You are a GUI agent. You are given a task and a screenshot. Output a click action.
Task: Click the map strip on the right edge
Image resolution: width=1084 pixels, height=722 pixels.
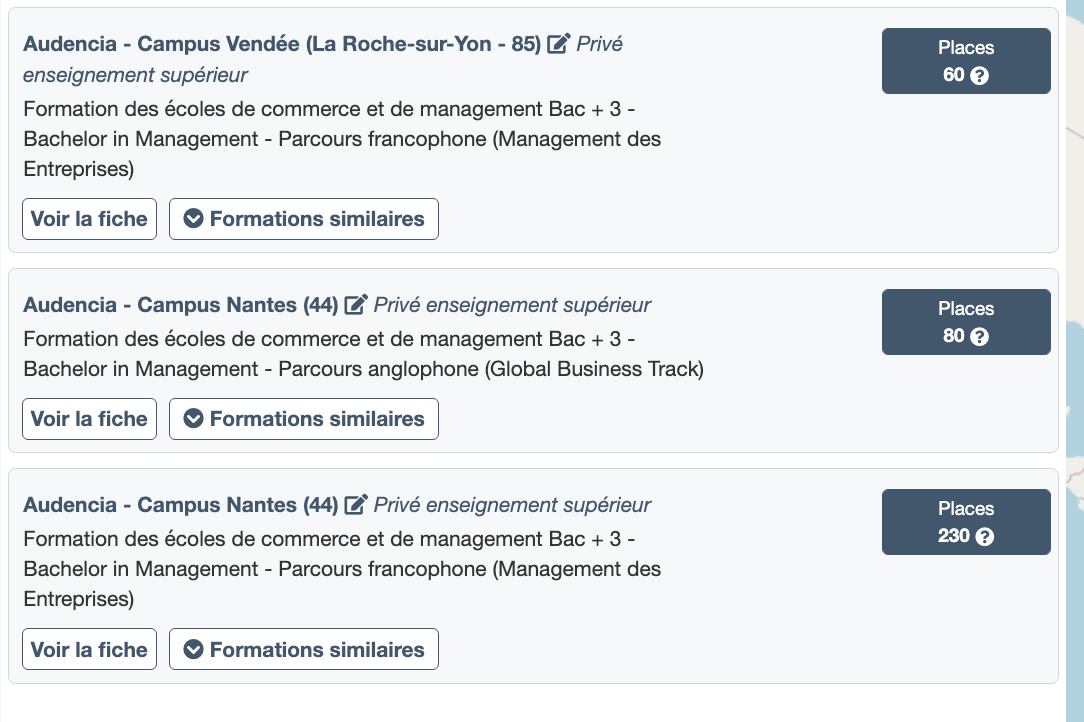(1075, 361)
